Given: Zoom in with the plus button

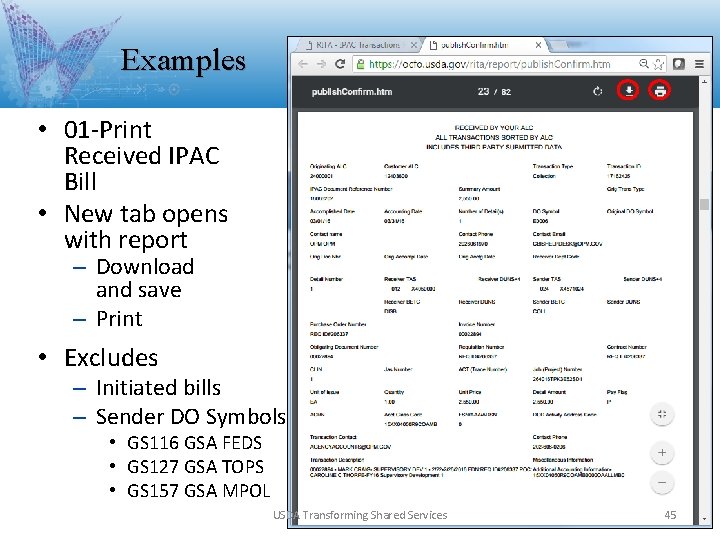Looking at the screenshot, I should pos(662,453).
